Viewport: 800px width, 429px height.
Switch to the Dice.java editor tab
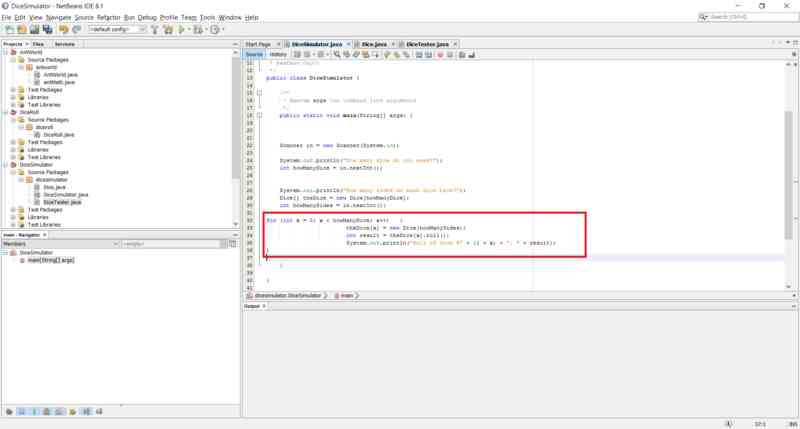tap(374, 44)
